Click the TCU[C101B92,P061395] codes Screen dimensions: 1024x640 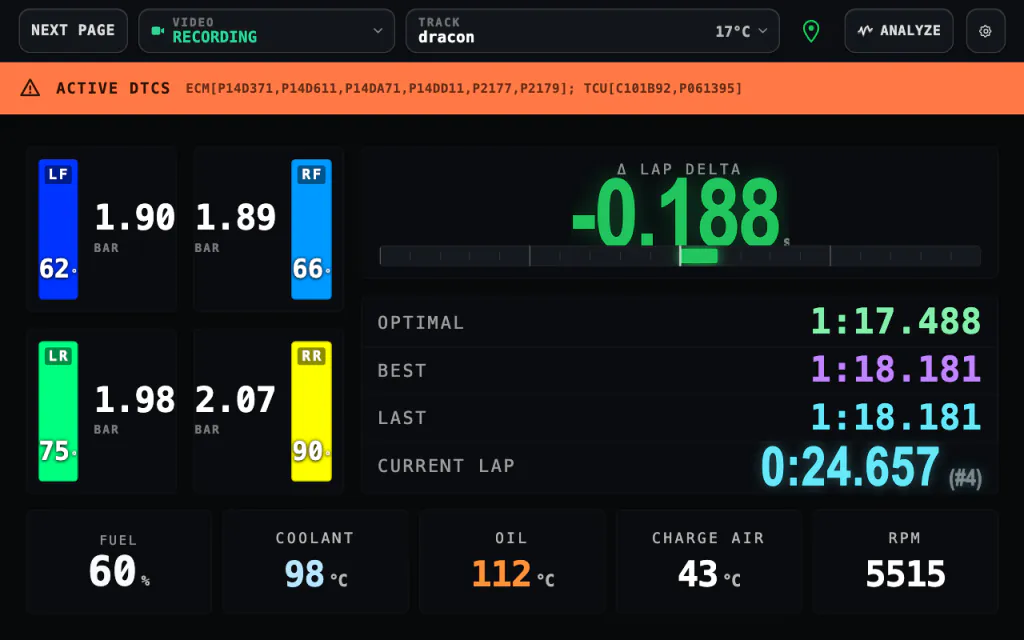click(x=663, y=88)
